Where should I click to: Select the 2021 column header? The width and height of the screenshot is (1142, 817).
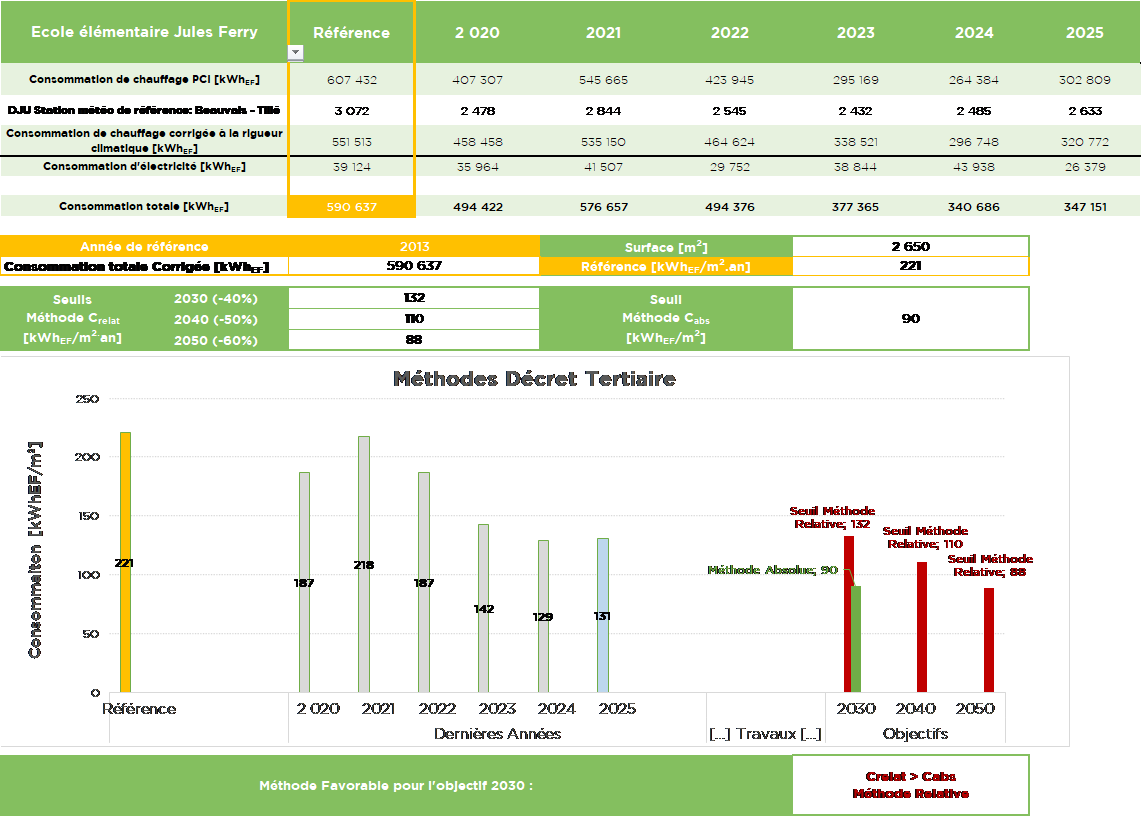tap(603, 32)
